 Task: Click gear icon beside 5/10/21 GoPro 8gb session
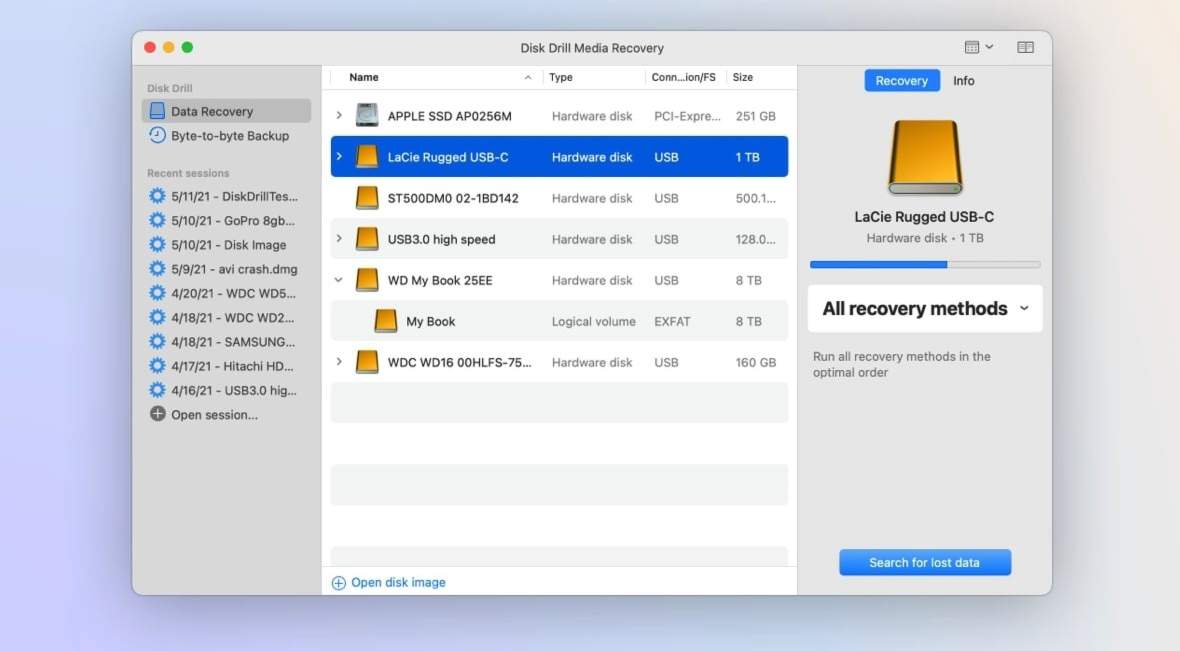pyautogui.click(x=157, y=221)
